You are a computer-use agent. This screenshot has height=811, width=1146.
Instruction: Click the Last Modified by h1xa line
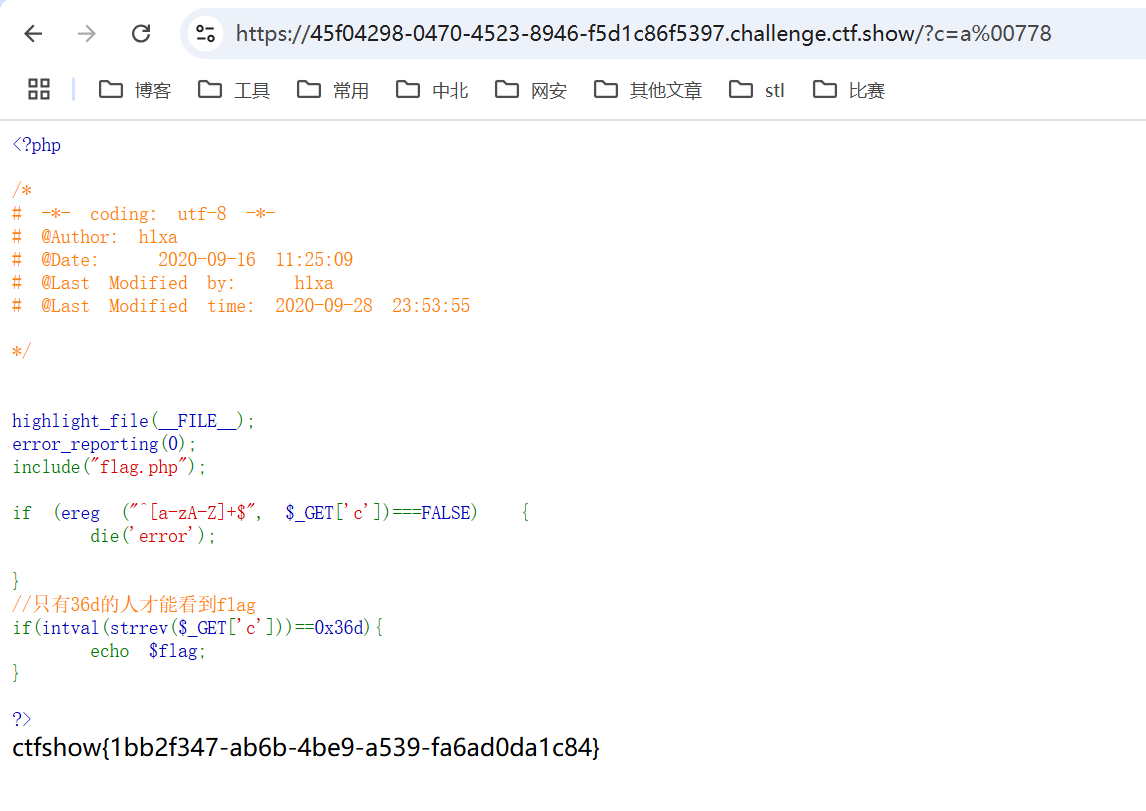click(173, 283)
